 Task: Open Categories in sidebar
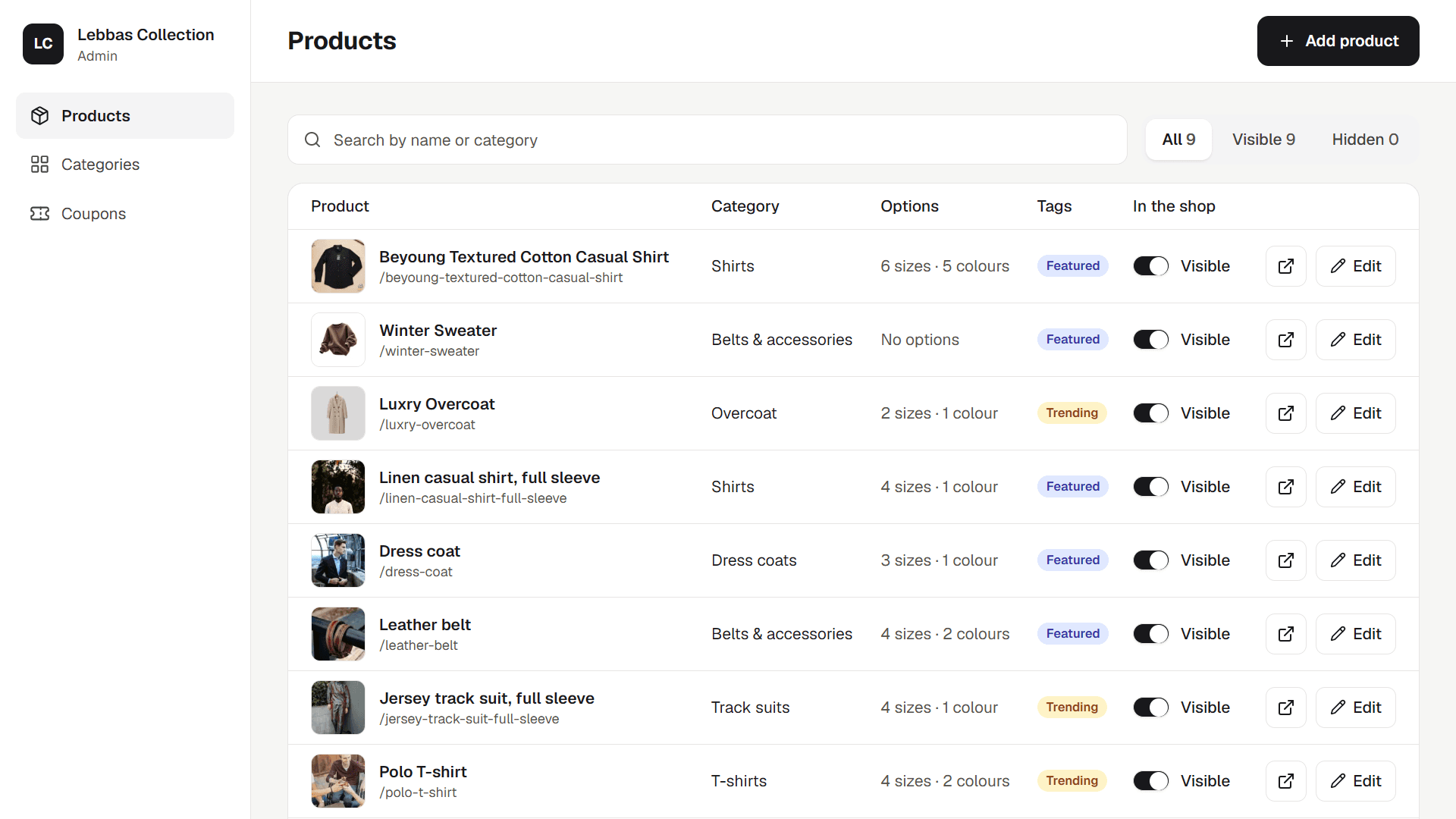(x=125, y=165)
